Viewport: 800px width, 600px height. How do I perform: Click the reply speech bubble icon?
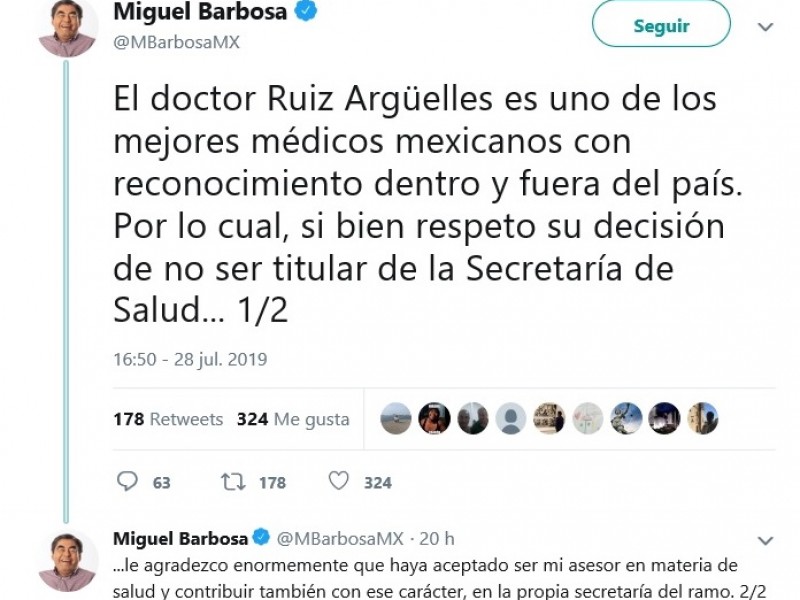(x=127, y=481)
